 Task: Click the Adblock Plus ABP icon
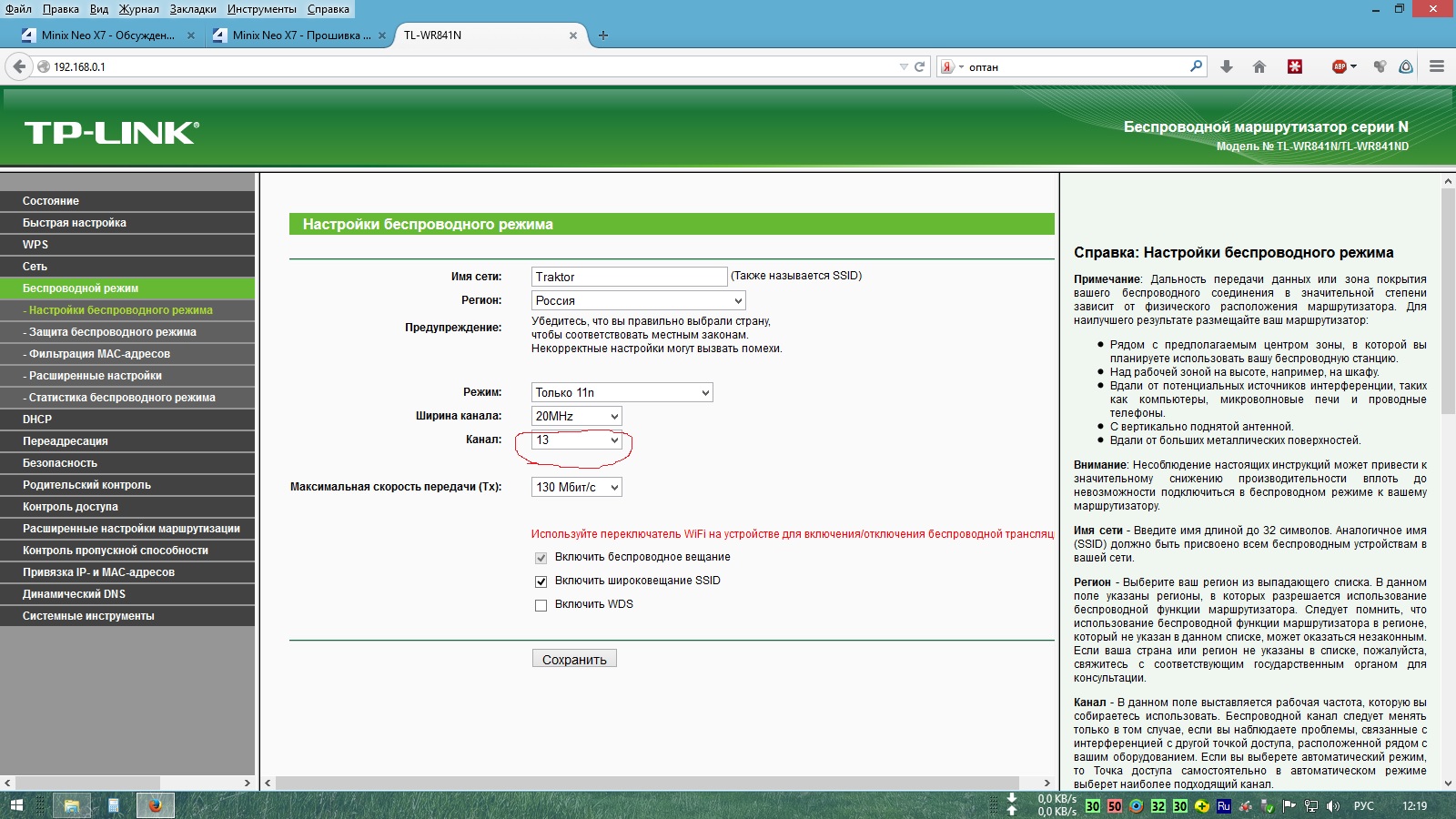pos(1340,66)
